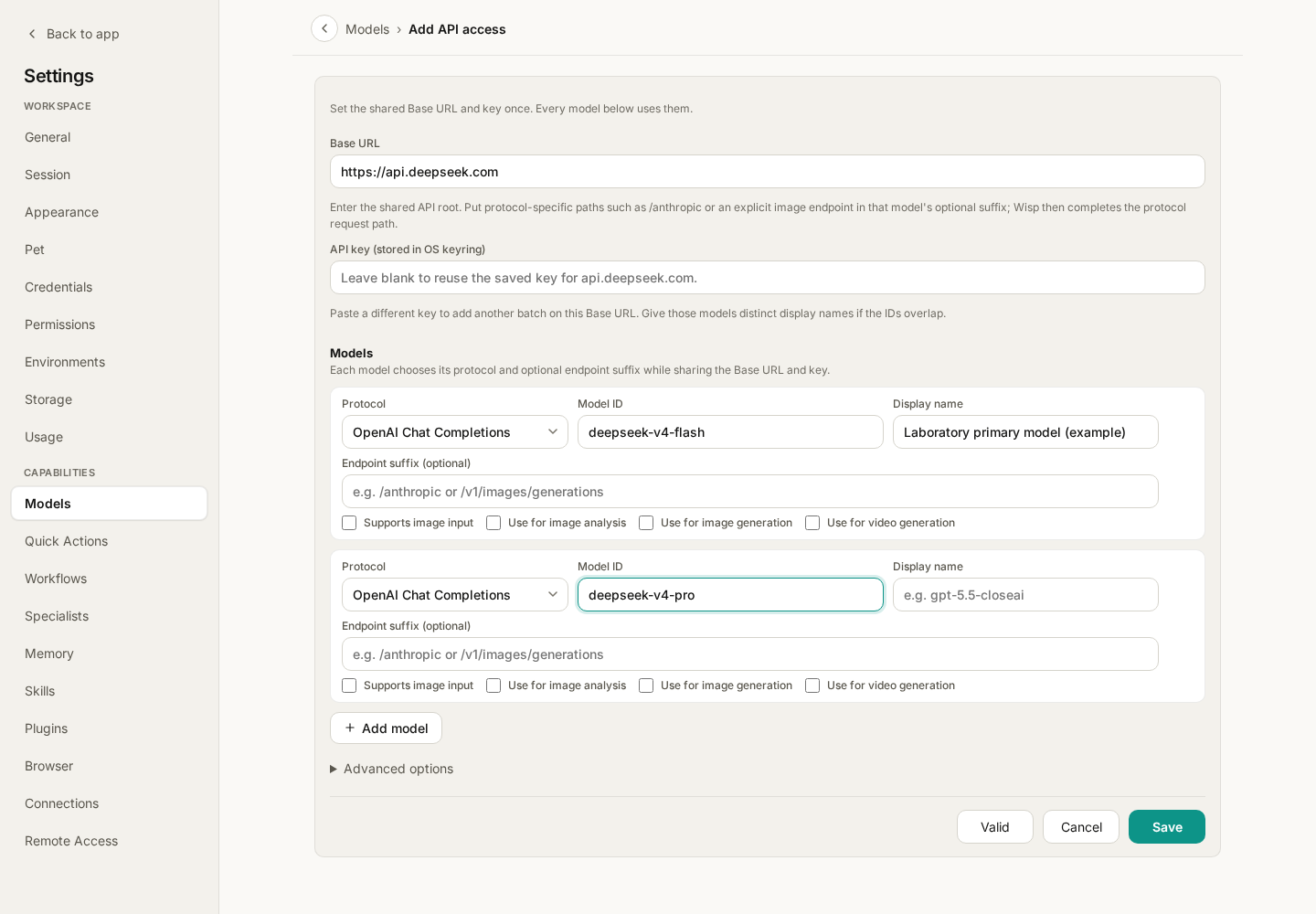Viewport: 1316px width, 914px height.
Task: Open Remote Access settings
Action: [109, 841]
